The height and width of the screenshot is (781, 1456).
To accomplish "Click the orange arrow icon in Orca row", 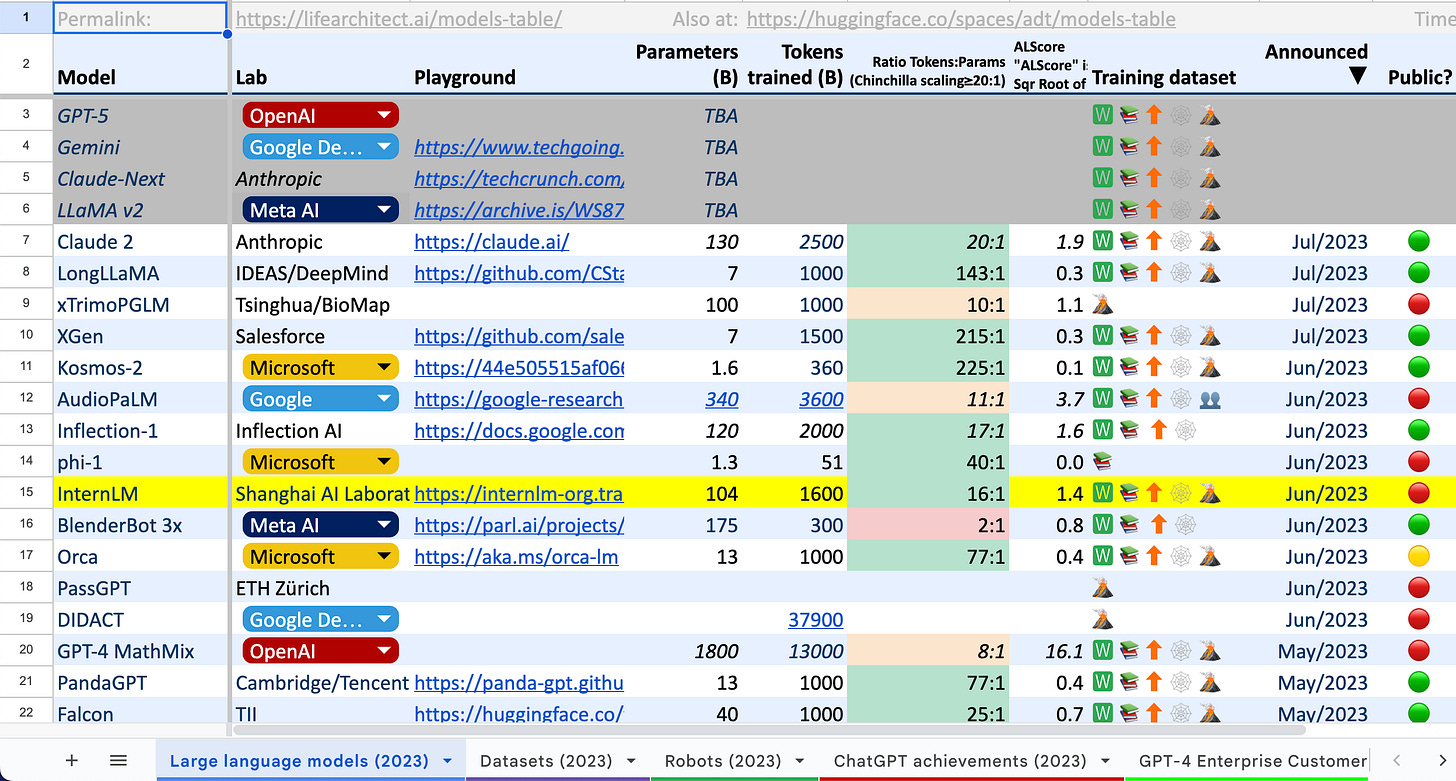I will pos(1153,556).
